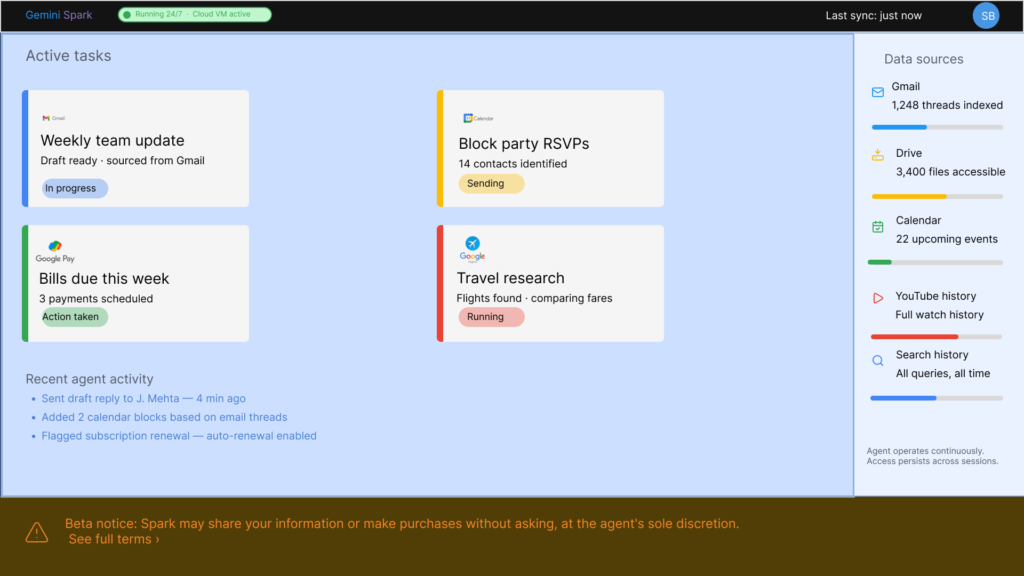Viewport: 1024px width, 576px height.
Task: Open Added 2 calendar blocks activity entry
Action: click(x=164, y=417)
